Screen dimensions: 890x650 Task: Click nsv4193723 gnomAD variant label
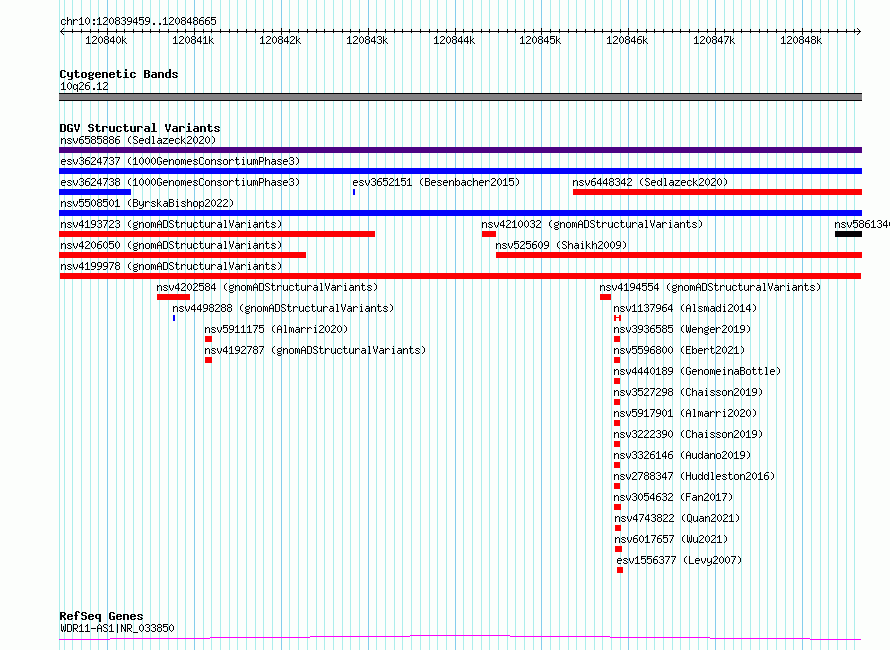[x=171, y=224]
